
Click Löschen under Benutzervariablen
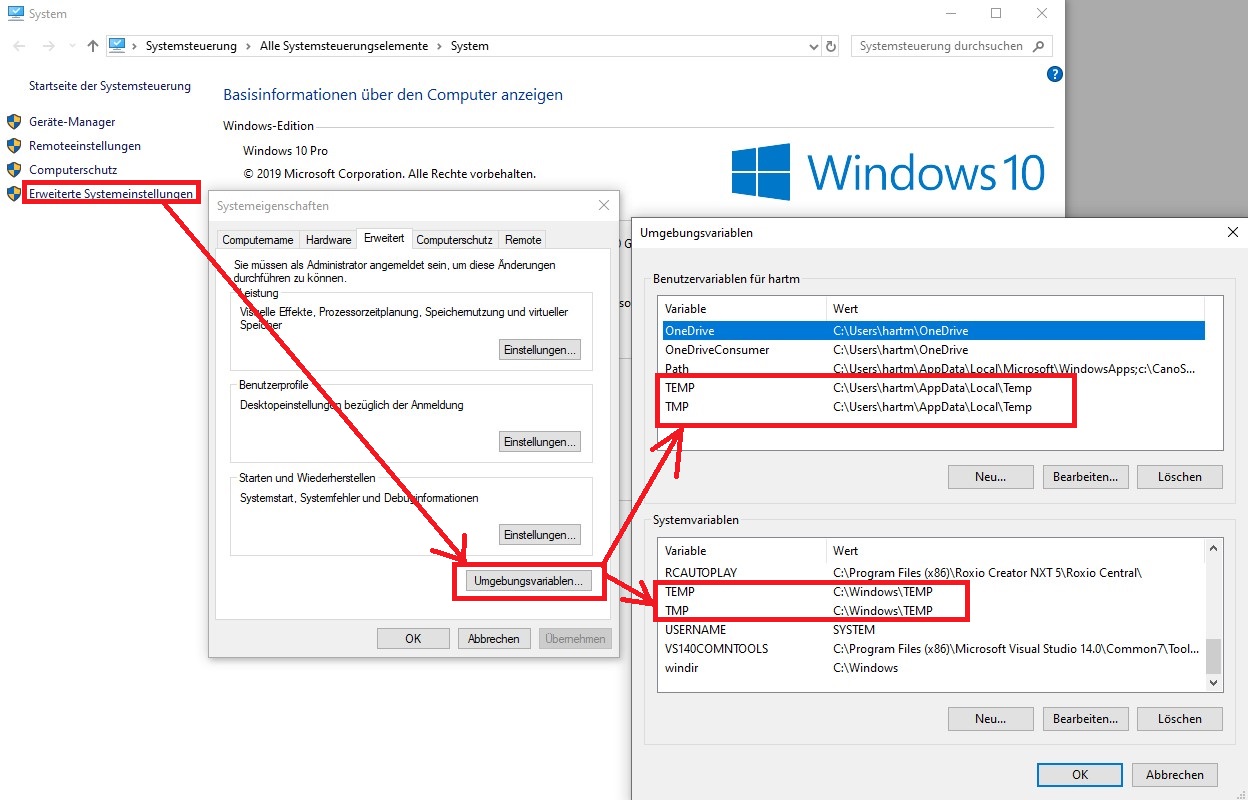[x=1180, y=477]
